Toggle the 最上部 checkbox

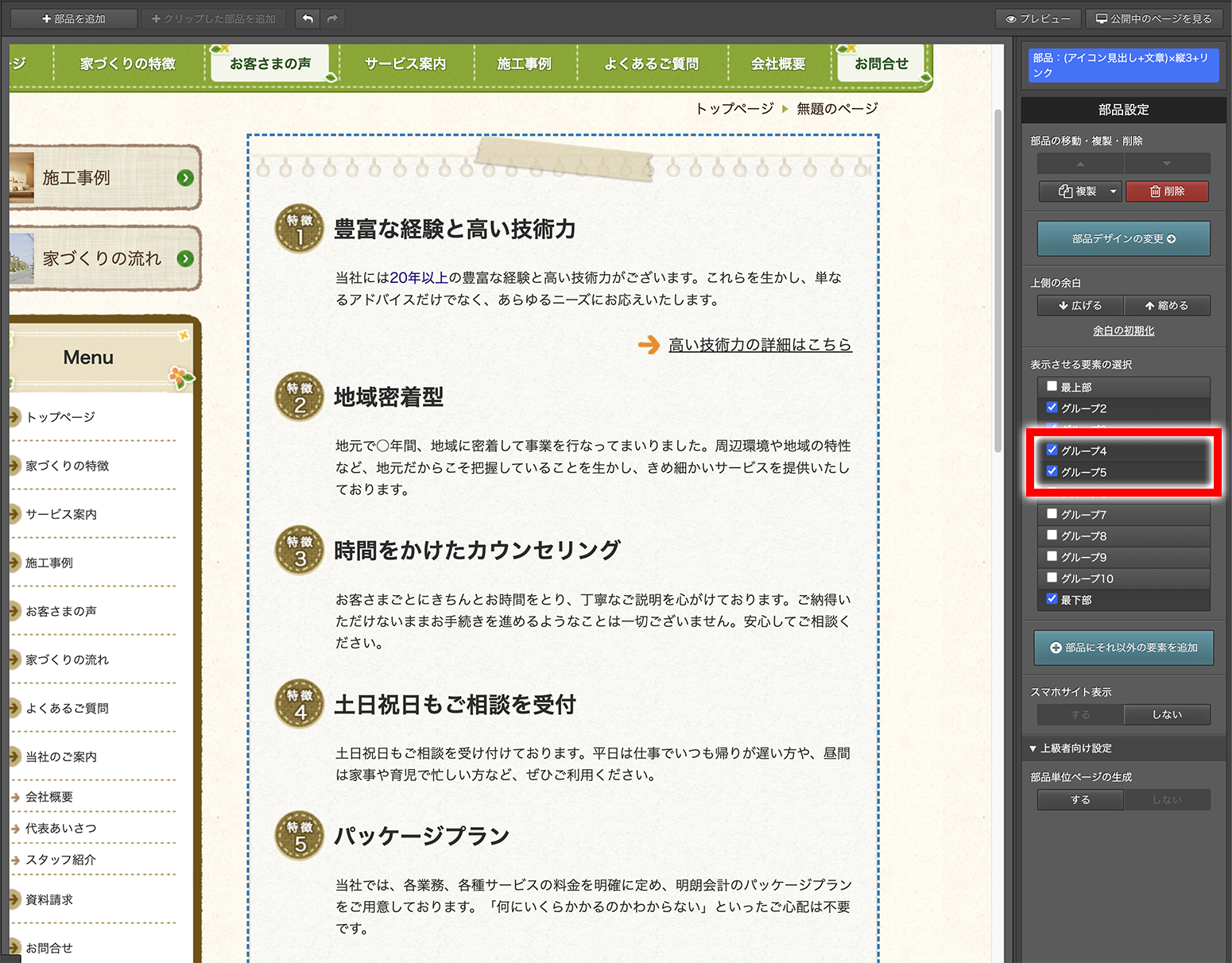1052,386
